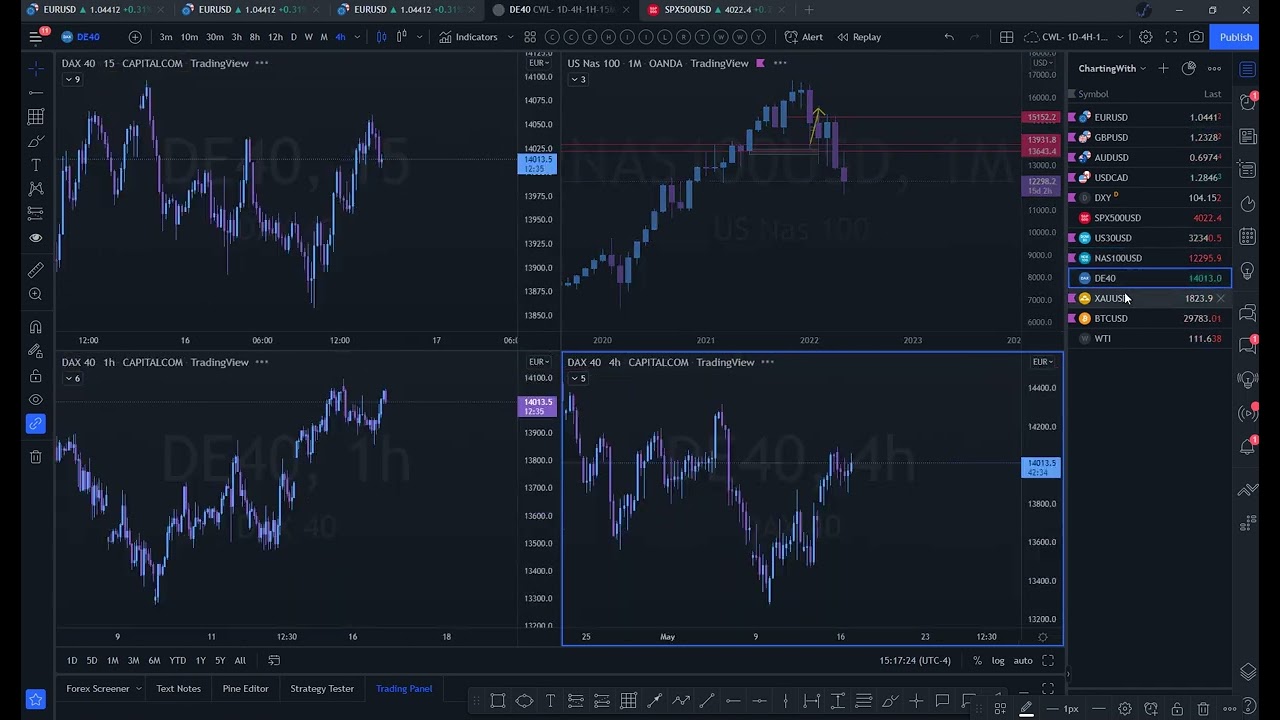Open the go to date calendar icon
This screenshot has width=1280, height=720.
(274, 660)
